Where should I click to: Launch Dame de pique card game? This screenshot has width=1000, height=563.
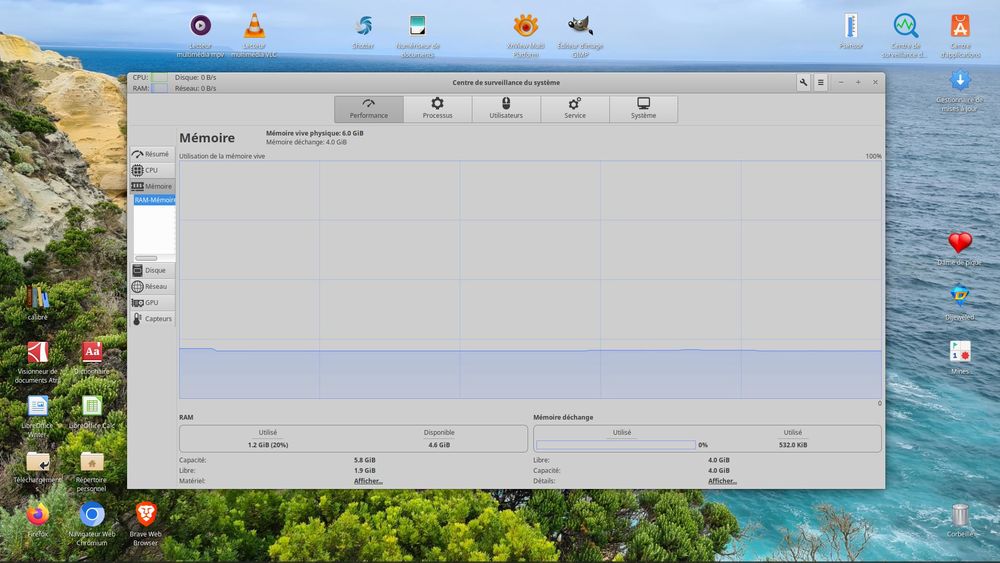click(x=959, y=249)
